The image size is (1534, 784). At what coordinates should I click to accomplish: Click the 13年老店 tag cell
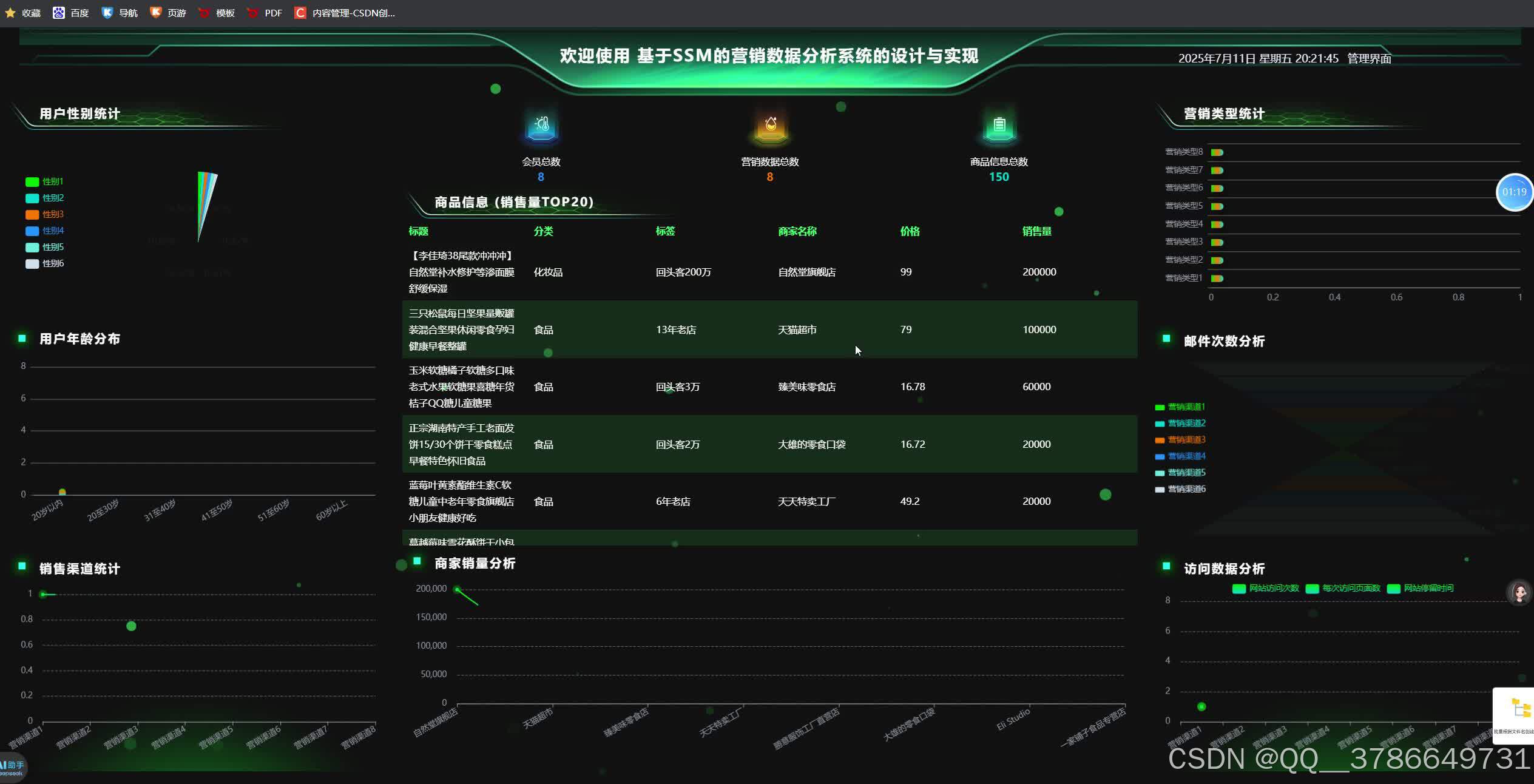[x=676, y=329]
